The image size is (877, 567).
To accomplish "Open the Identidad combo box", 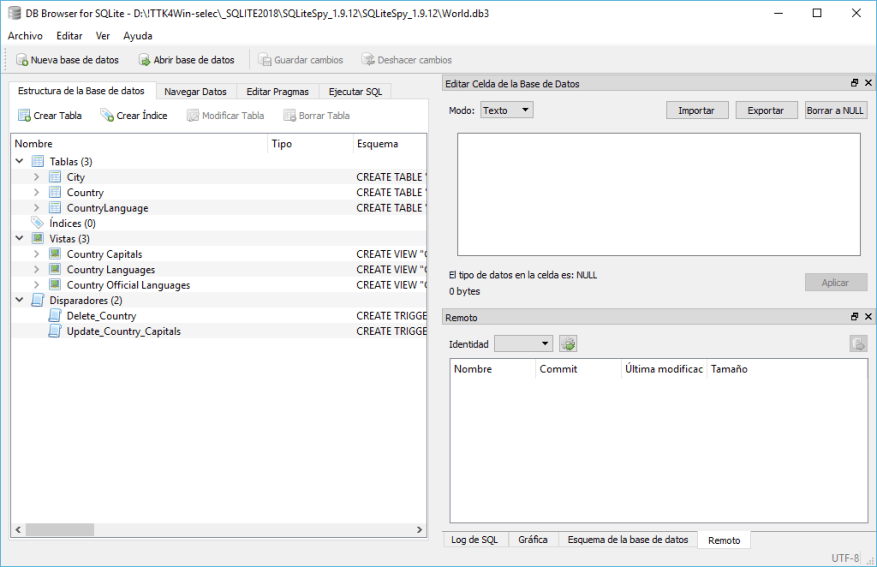I will coord(524,344).
